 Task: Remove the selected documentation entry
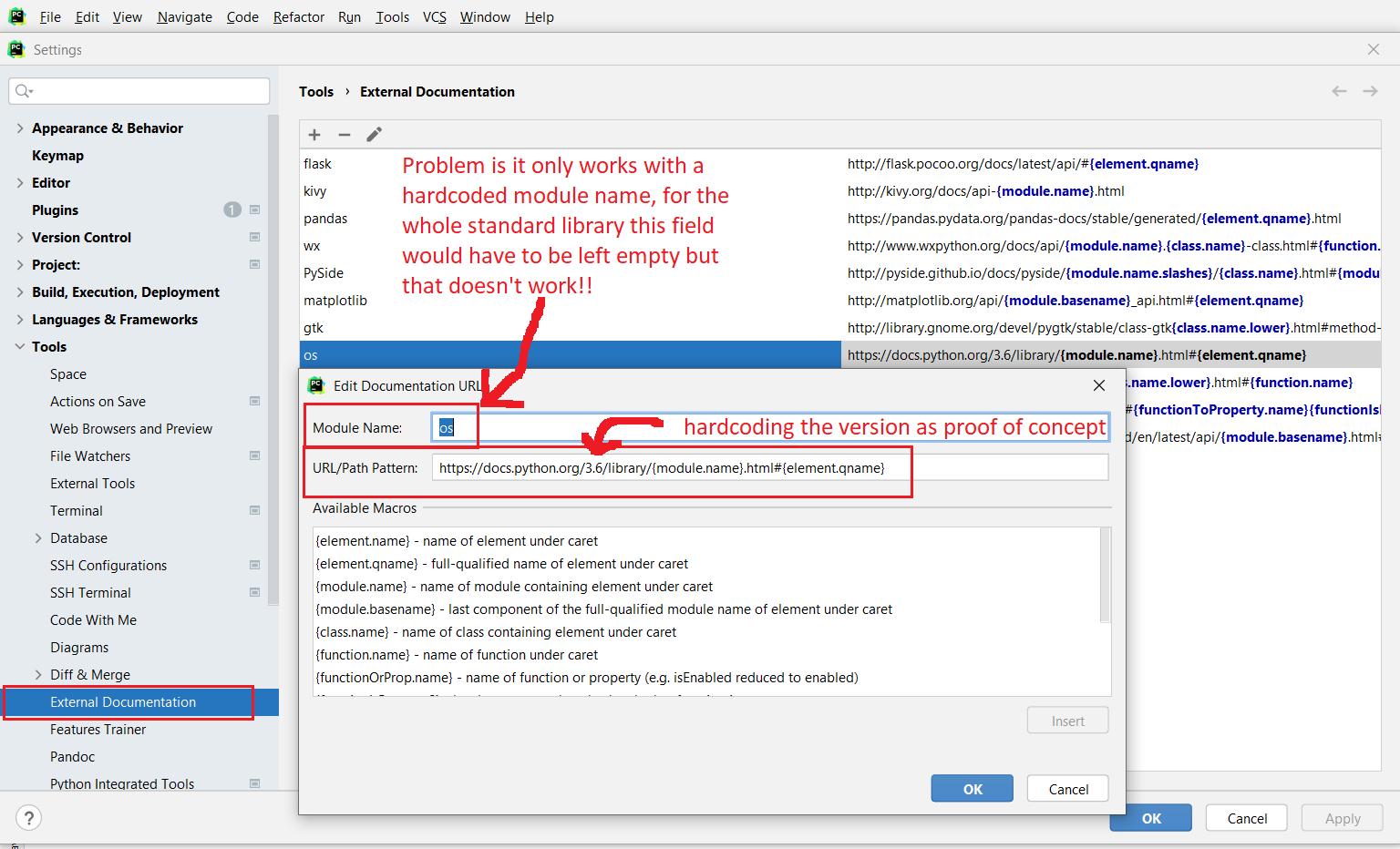345,135
